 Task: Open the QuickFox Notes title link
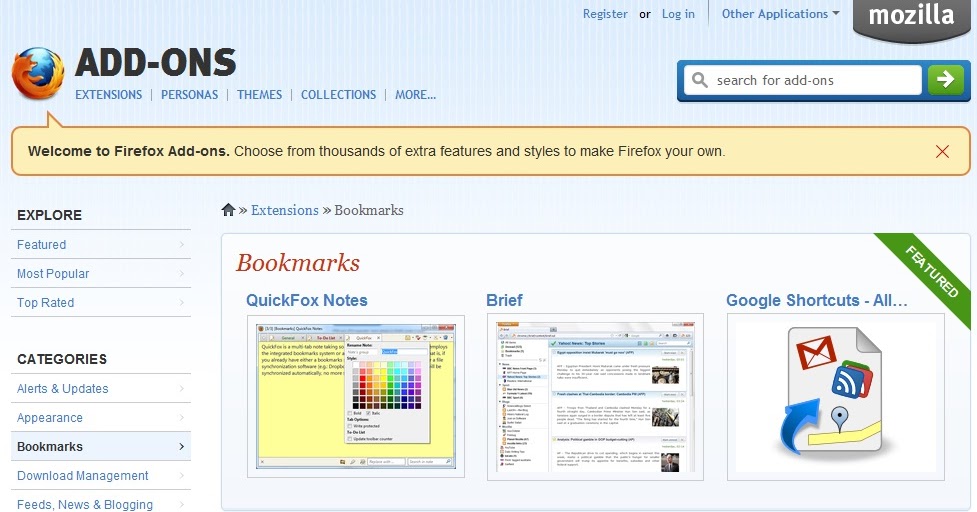(307, 300)
